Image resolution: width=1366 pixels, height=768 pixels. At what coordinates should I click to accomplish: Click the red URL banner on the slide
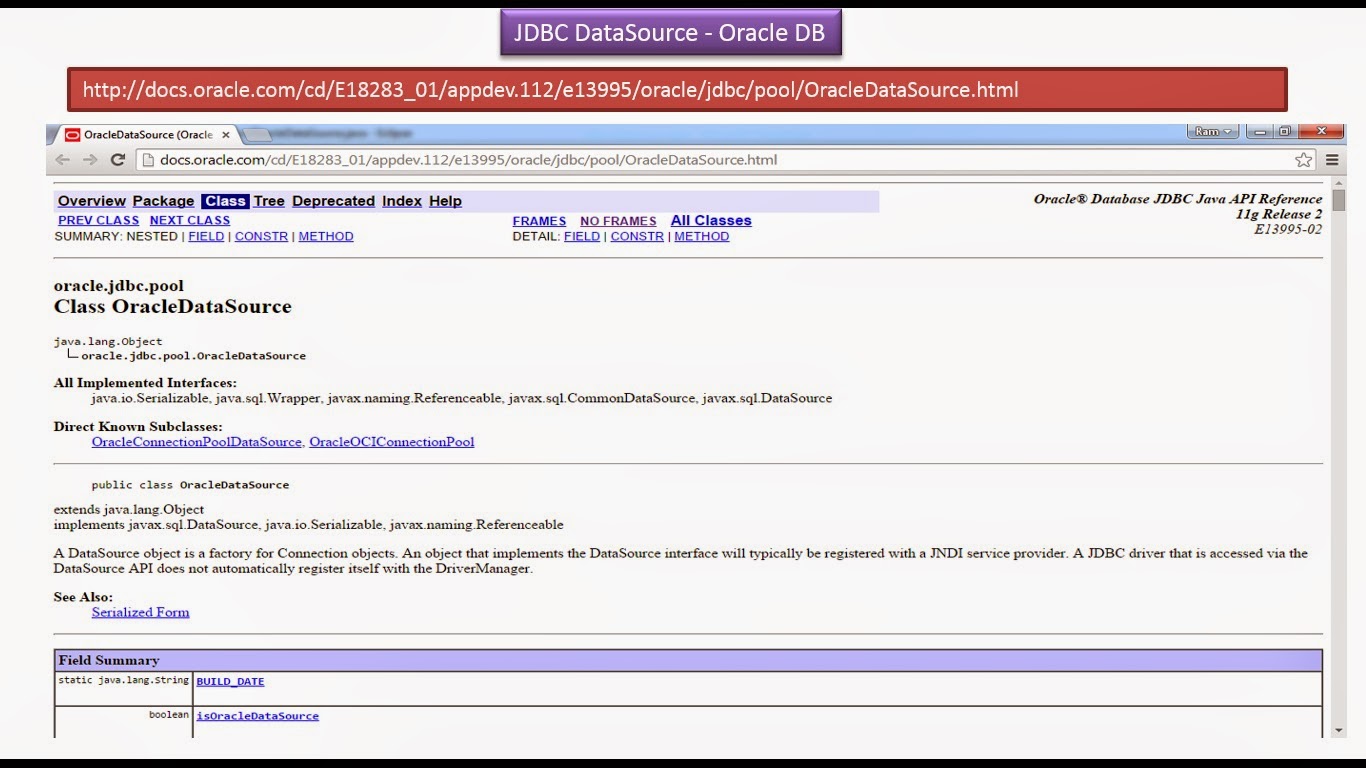[677, 90]
